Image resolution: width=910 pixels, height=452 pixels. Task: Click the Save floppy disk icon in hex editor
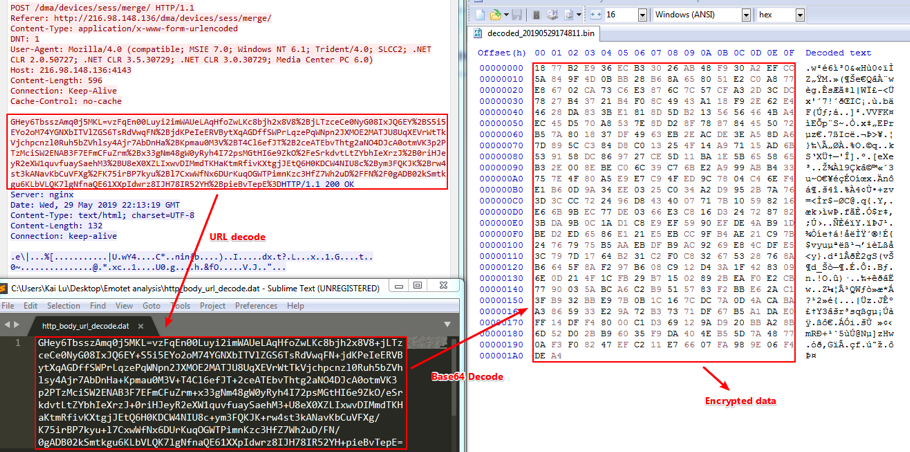point(517,15)
